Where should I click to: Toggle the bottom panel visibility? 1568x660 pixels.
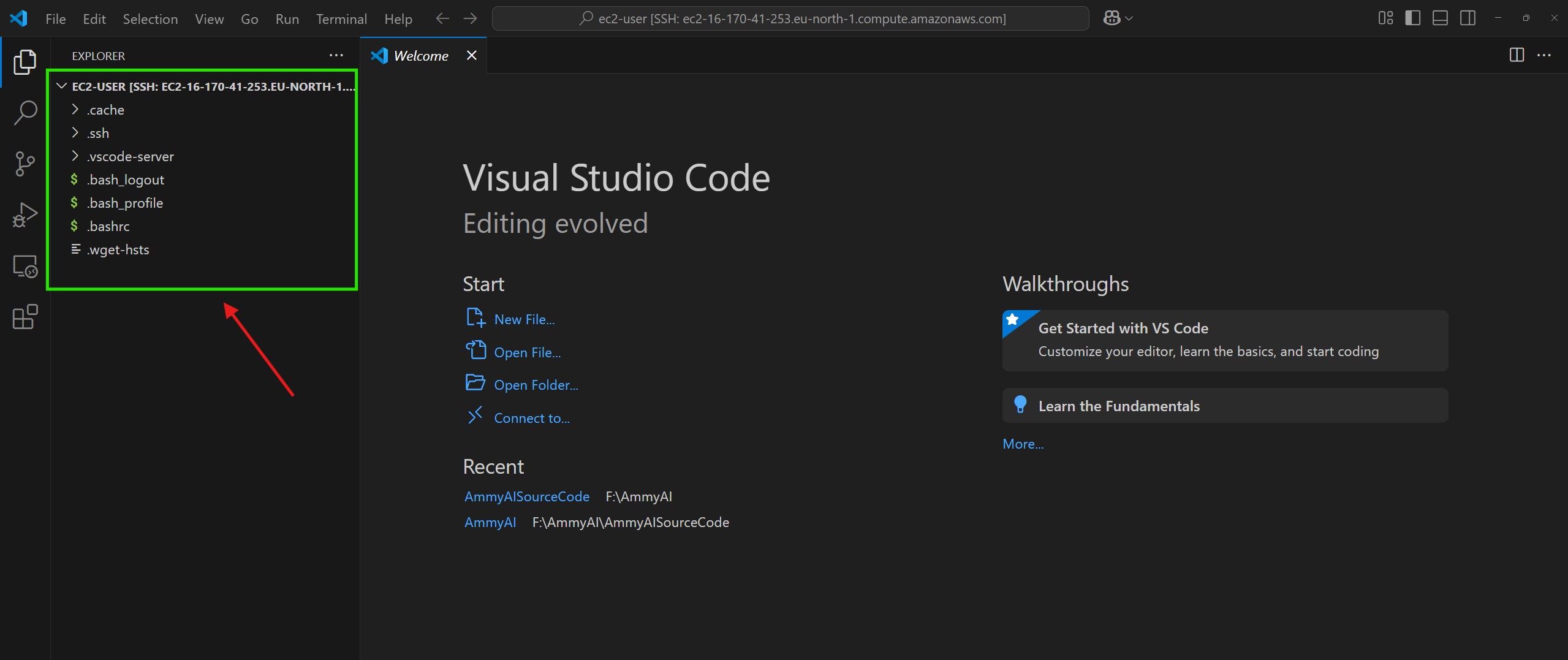(1440, 18)
